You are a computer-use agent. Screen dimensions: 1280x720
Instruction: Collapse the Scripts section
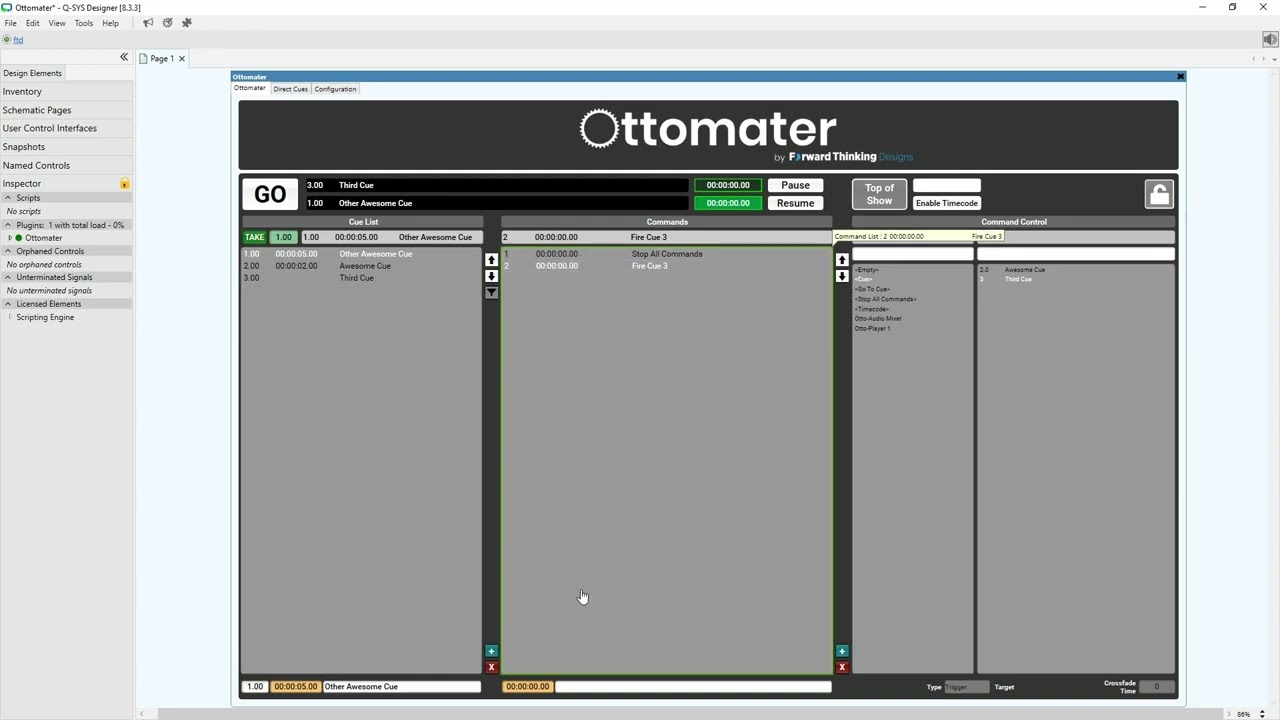pos(8,198)
